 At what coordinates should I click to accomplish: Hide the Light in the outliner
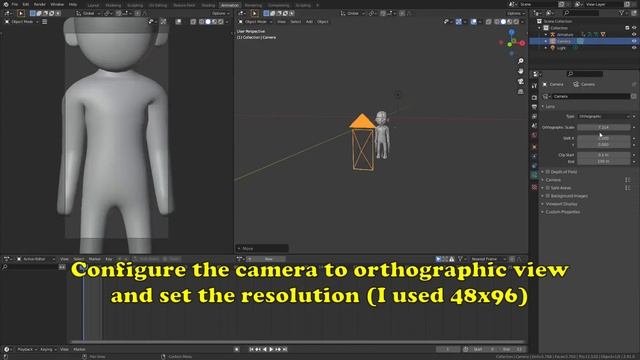(x=634, y=48)
